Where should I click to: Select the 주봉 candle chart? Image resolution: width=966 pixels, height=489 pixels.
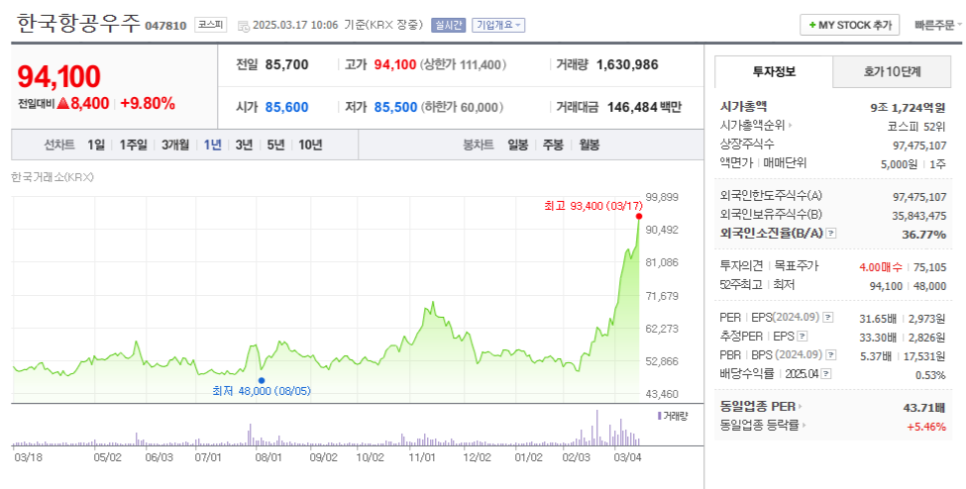point(553,145)
